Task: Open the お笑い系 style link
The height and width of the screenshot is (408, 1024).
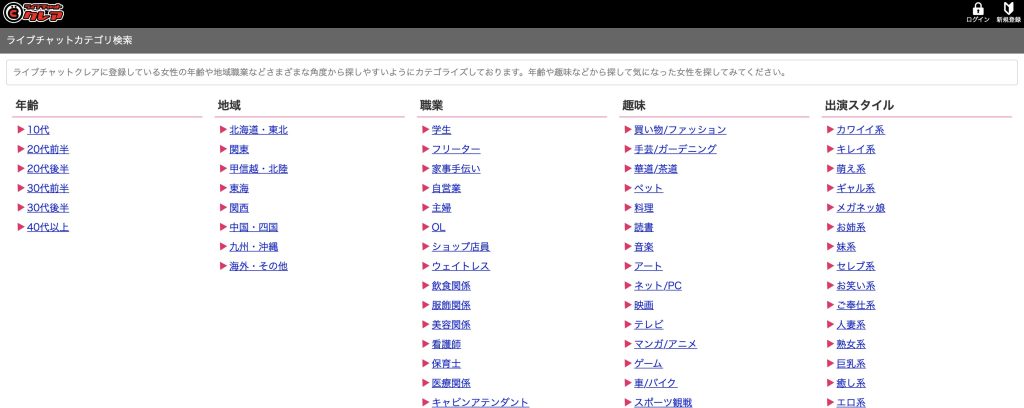Action: 856,286
